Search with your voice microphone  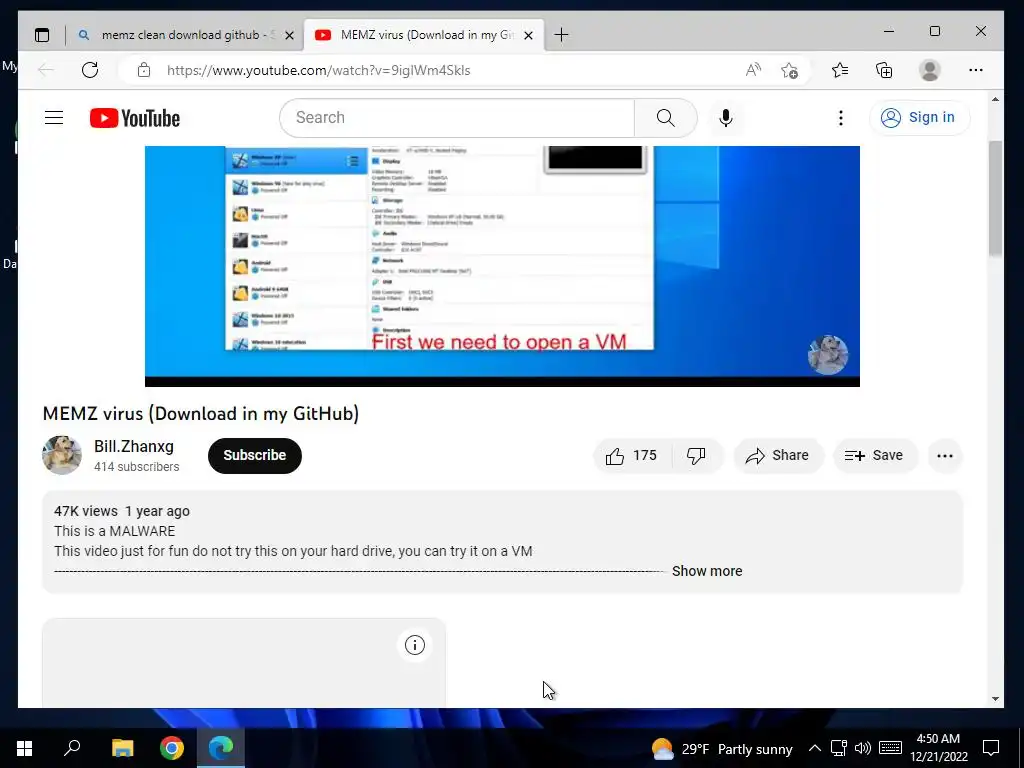click(726, 118)
